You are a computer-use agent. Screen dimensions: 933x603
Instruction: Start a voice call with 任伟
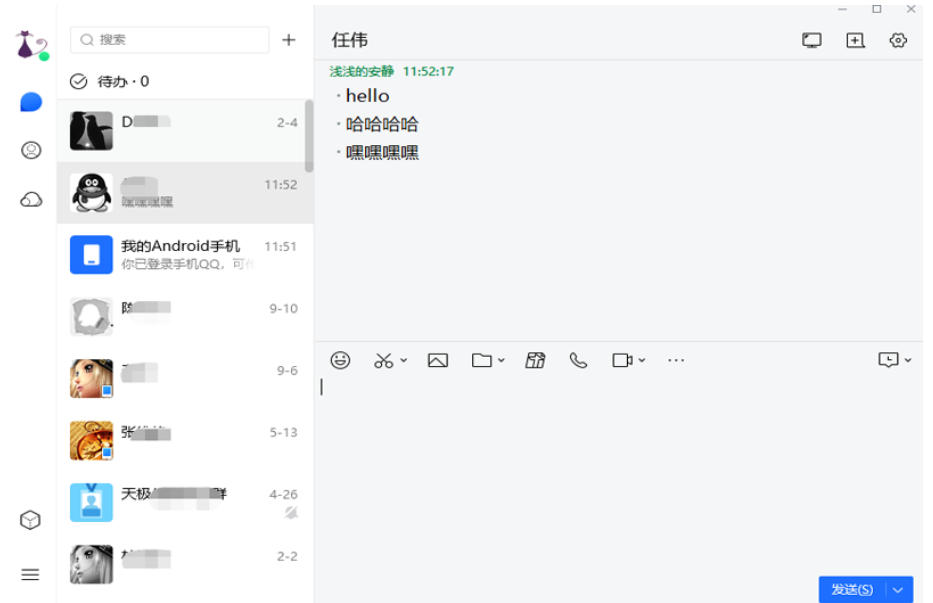pyautogui.click(x=580, y=359)
